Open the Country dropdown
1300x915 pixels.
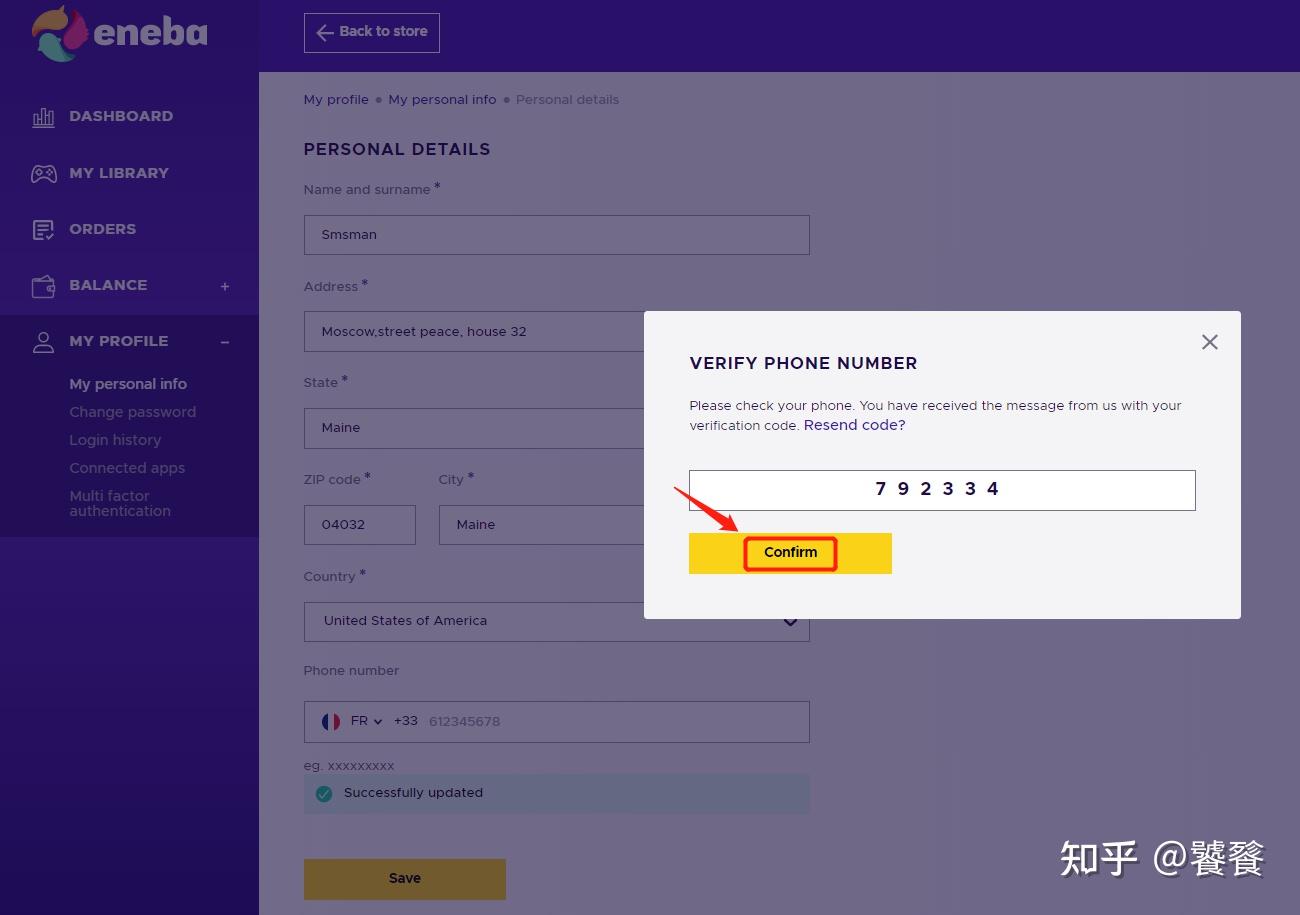790,622
